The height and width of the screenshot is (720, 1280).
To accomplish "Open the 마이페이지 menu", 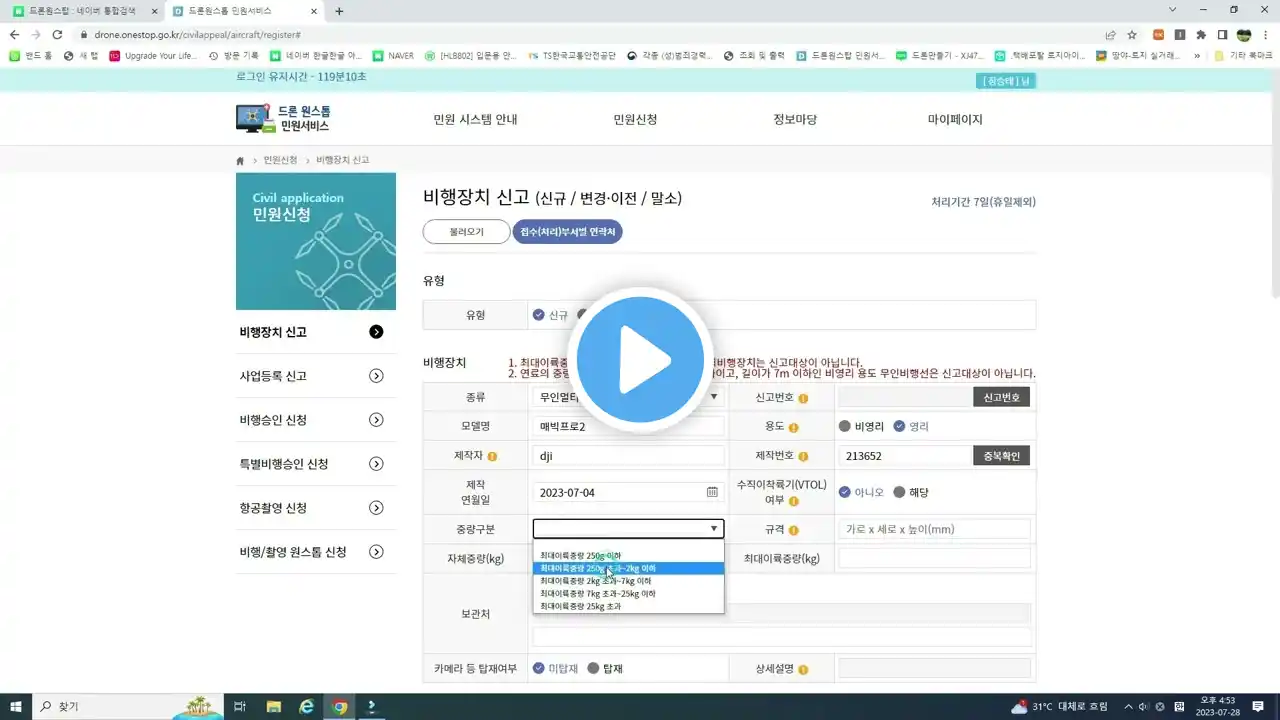I will (x=955, y=119).
